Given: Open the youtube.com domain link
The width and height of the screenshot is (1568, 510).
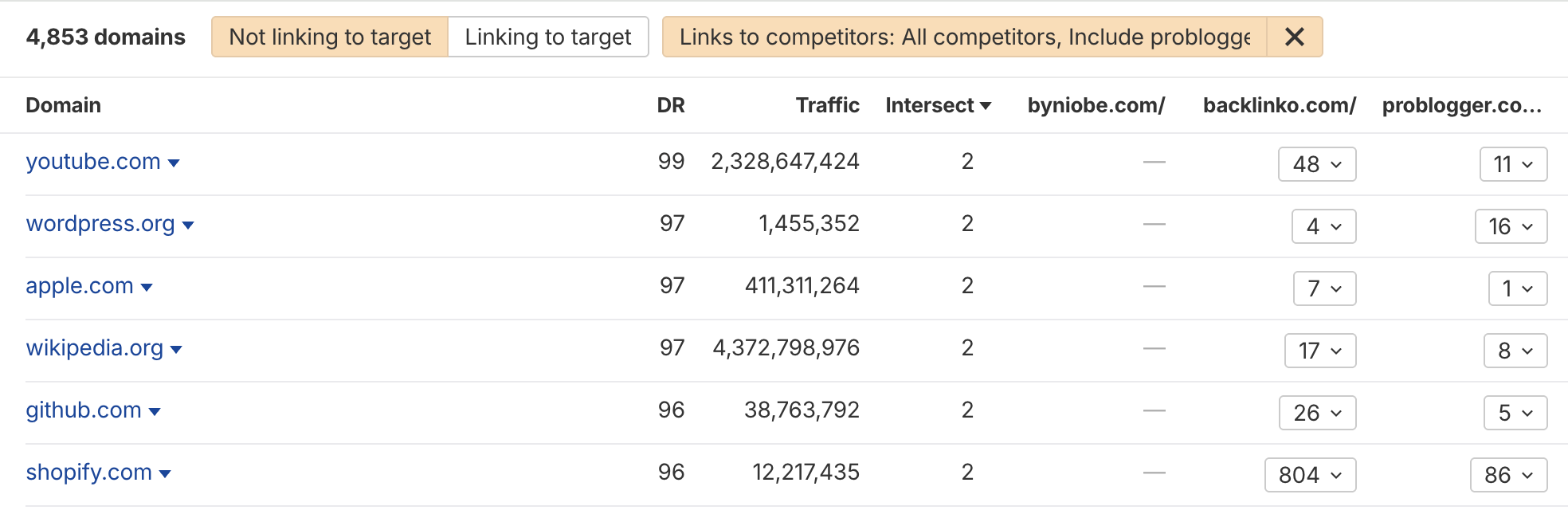Looking at the screenshot, I should coord(93,162).
